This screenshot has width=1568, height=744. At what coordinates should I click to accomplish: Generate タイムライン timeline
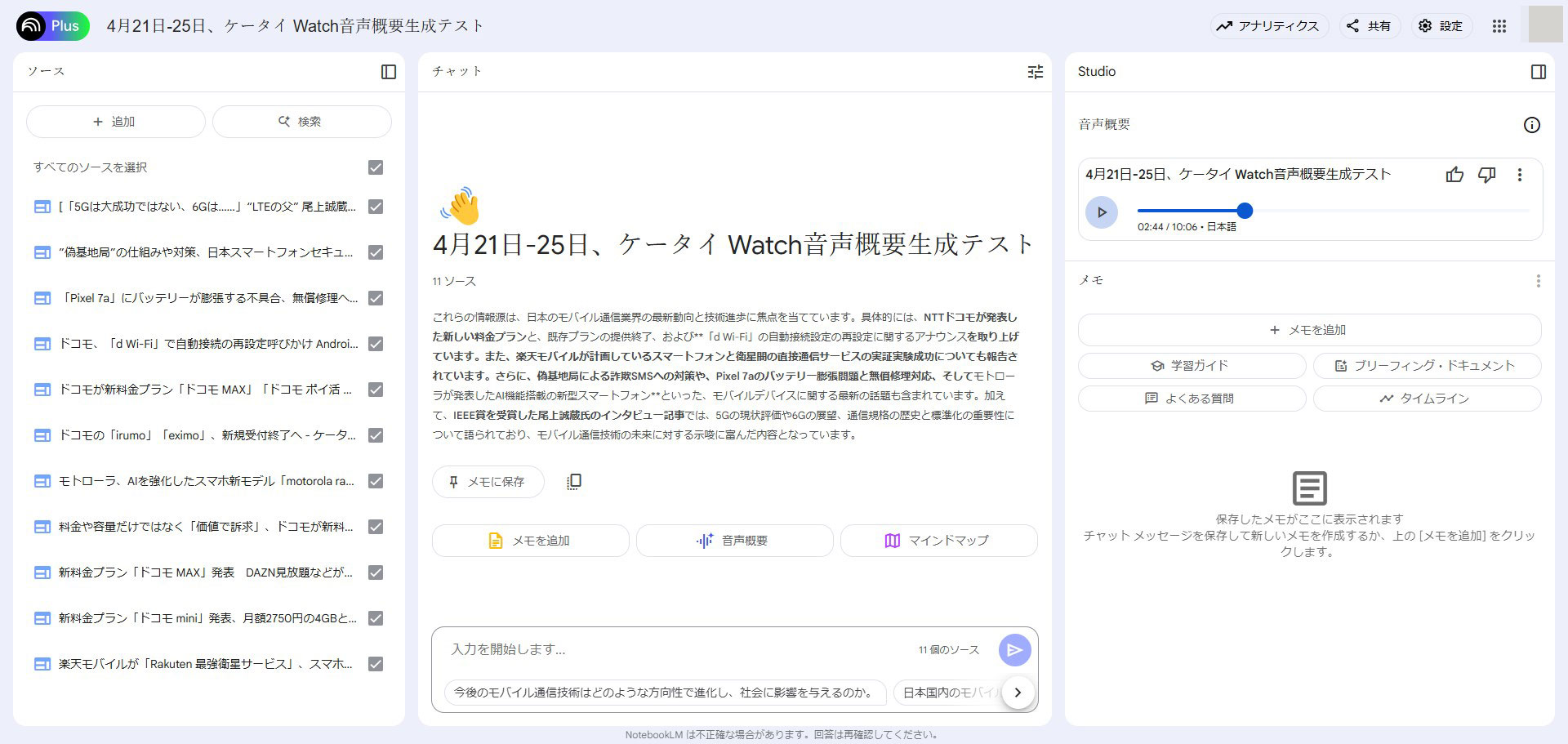[1428, 399]
